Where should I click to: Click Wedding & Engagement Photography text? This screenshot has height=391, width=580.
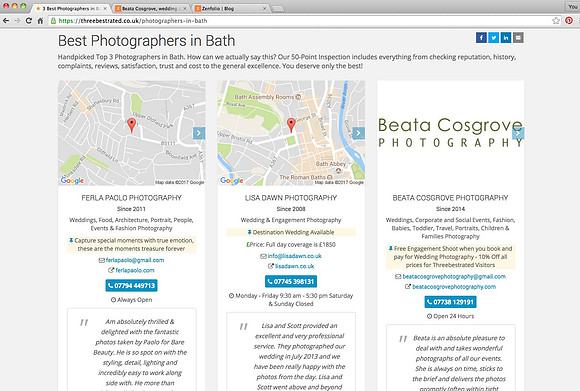click(x=291, y=220)
